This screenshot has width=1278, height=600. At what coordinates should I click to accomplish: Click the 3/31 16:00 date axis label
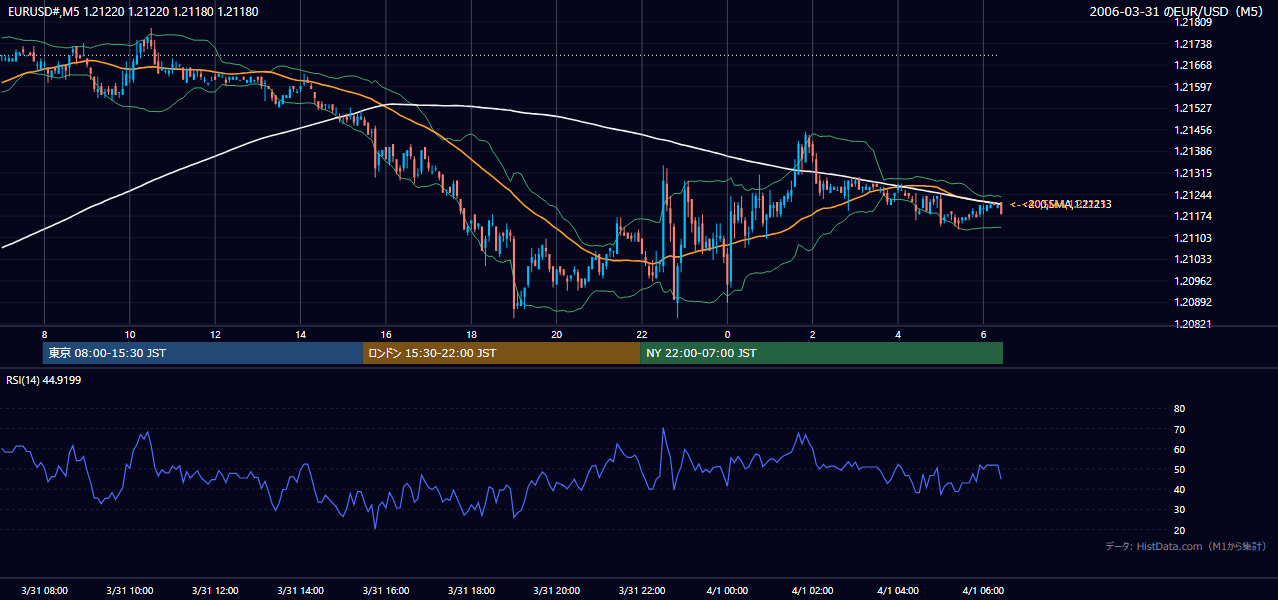(386, 590)
